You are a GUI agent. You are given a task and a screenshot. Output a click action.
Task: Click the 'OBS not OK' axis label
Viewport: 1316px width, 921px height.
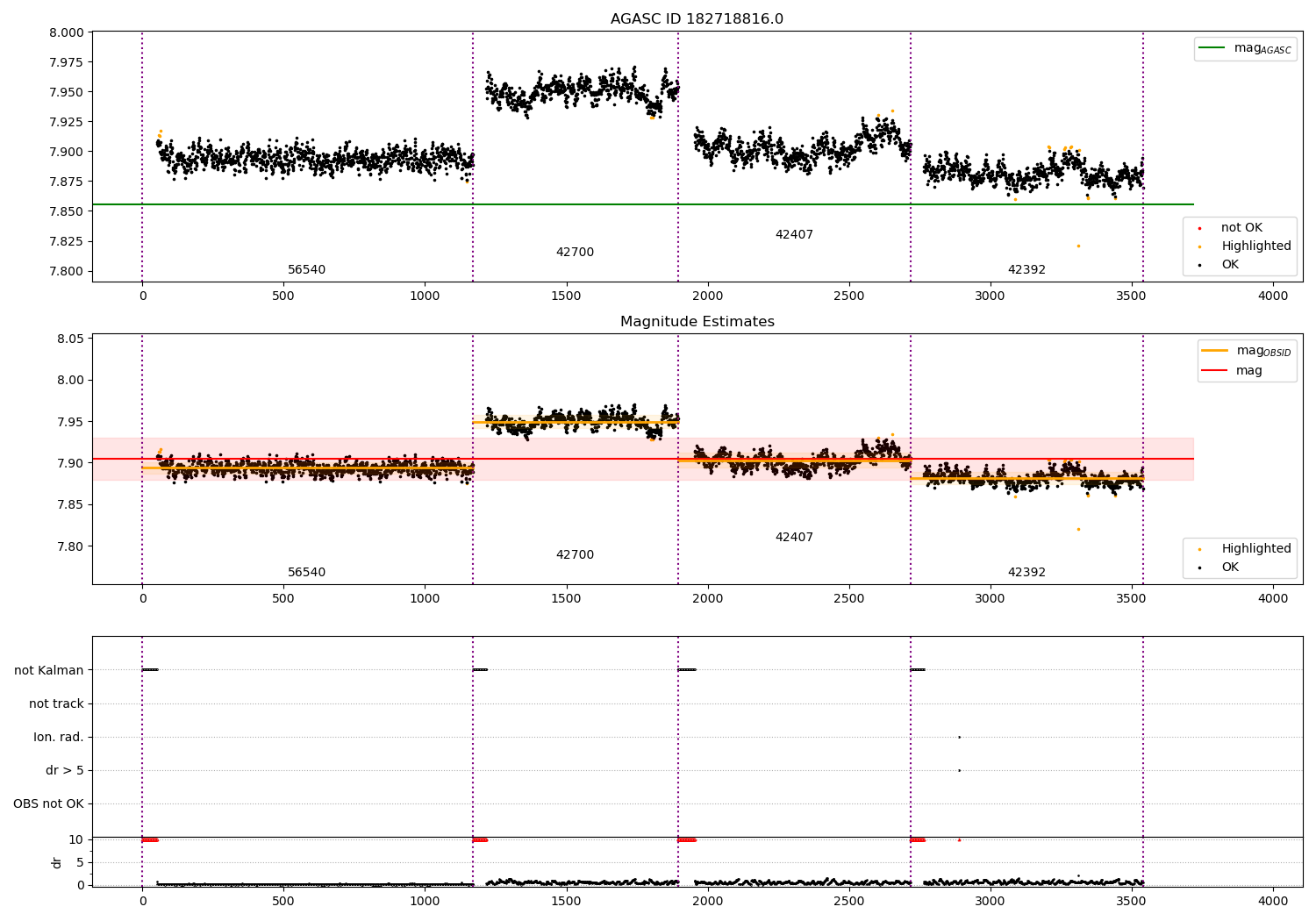point(49,804)
